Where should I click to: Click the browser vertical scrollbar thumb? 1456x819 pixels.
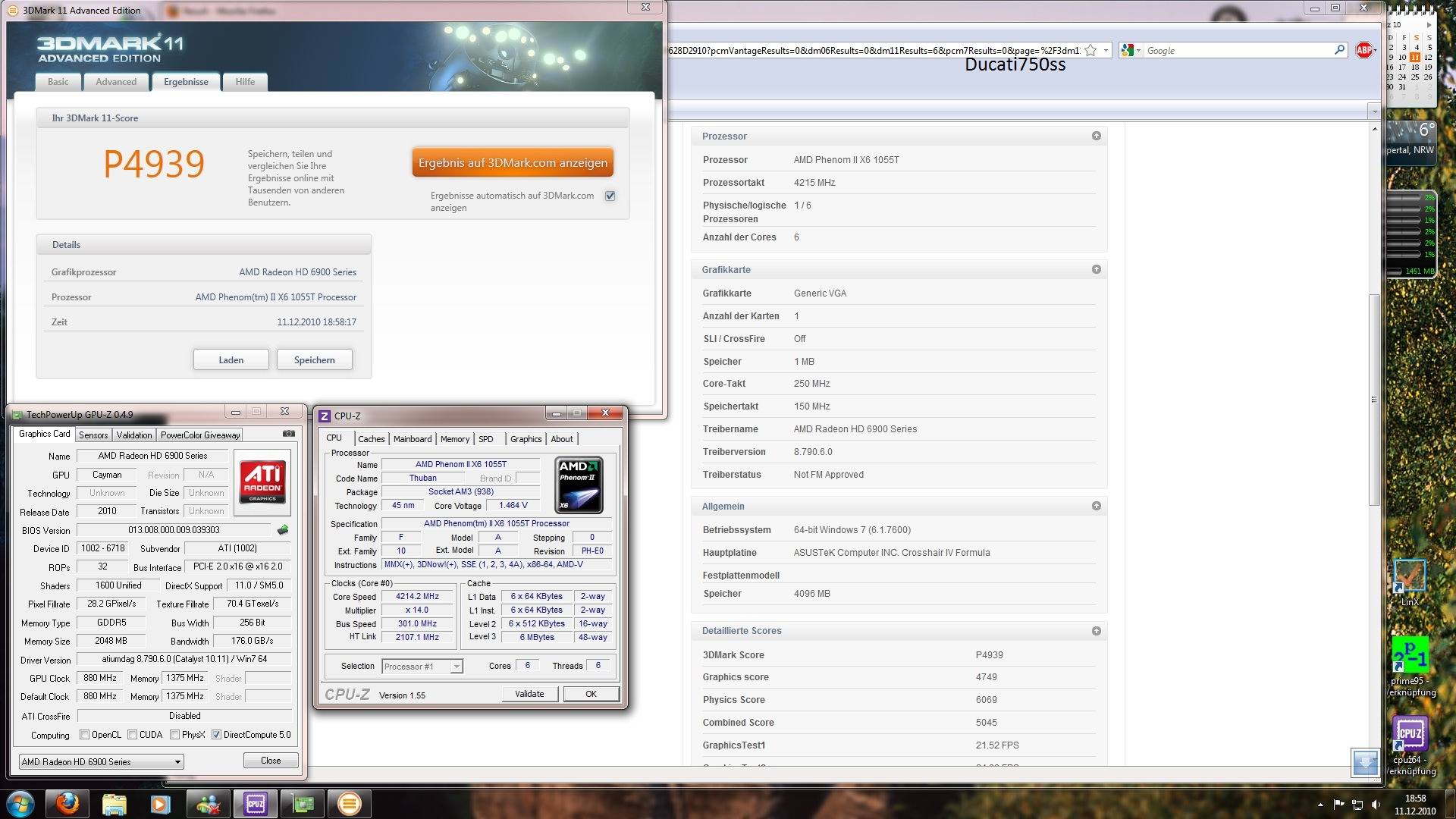tap(1374, 400)
